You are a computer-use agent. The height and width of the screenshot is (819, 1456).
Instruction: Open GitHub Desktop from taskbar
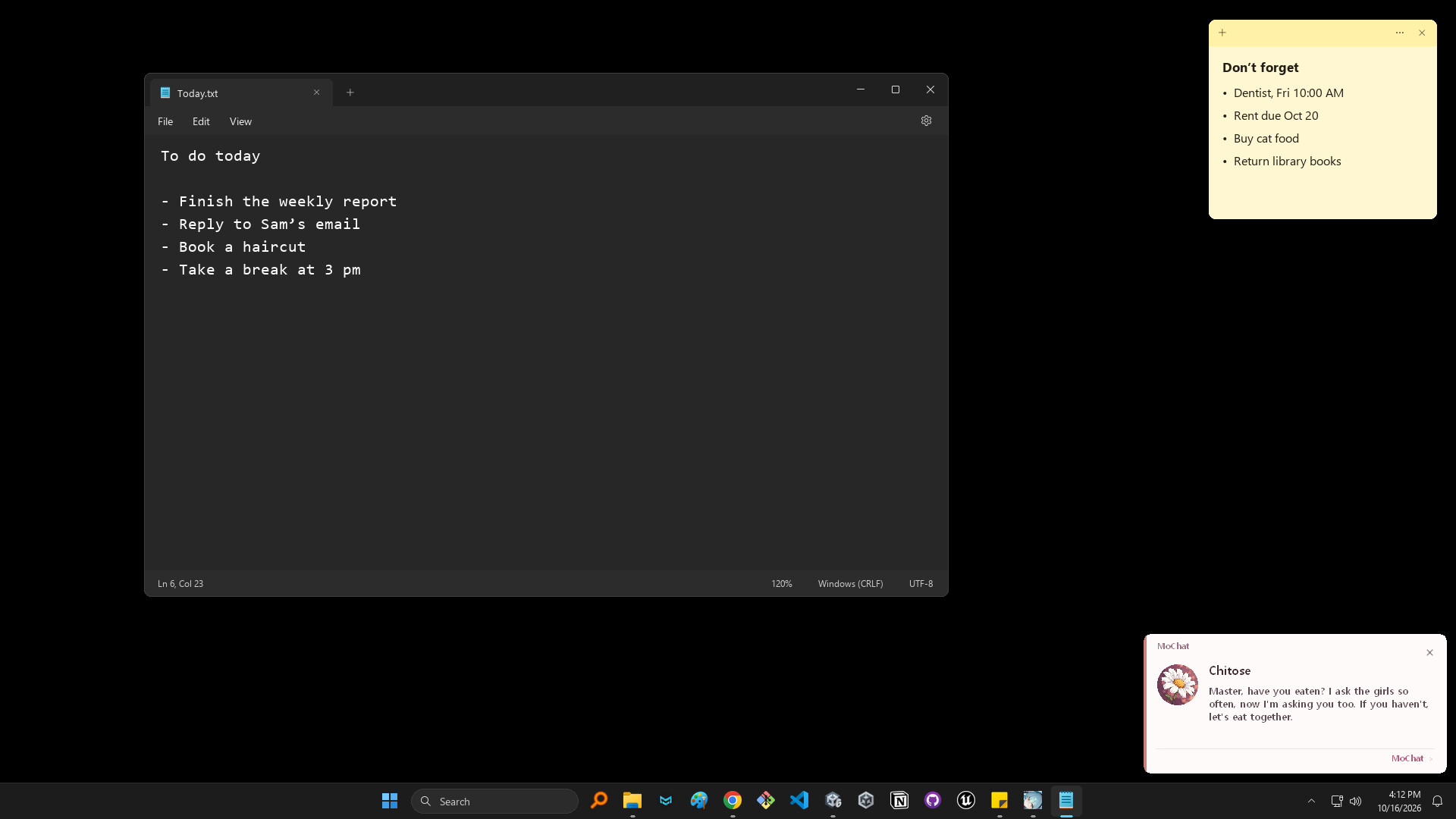pos(933,801)
